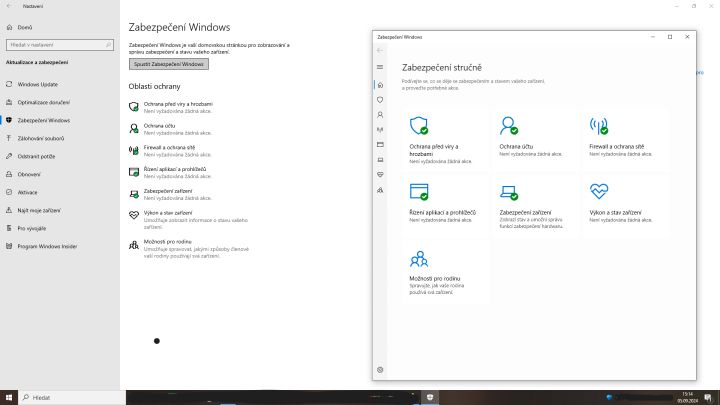Screen dimensions: 720x405
Task: Minimize the Windows Security window
Action: [653, 37]
